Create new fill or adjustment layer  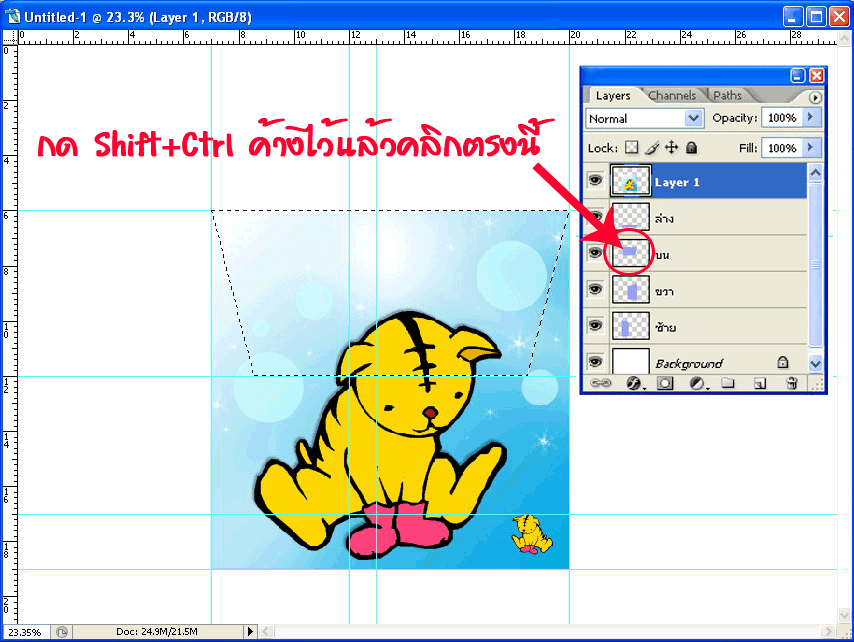697,383
